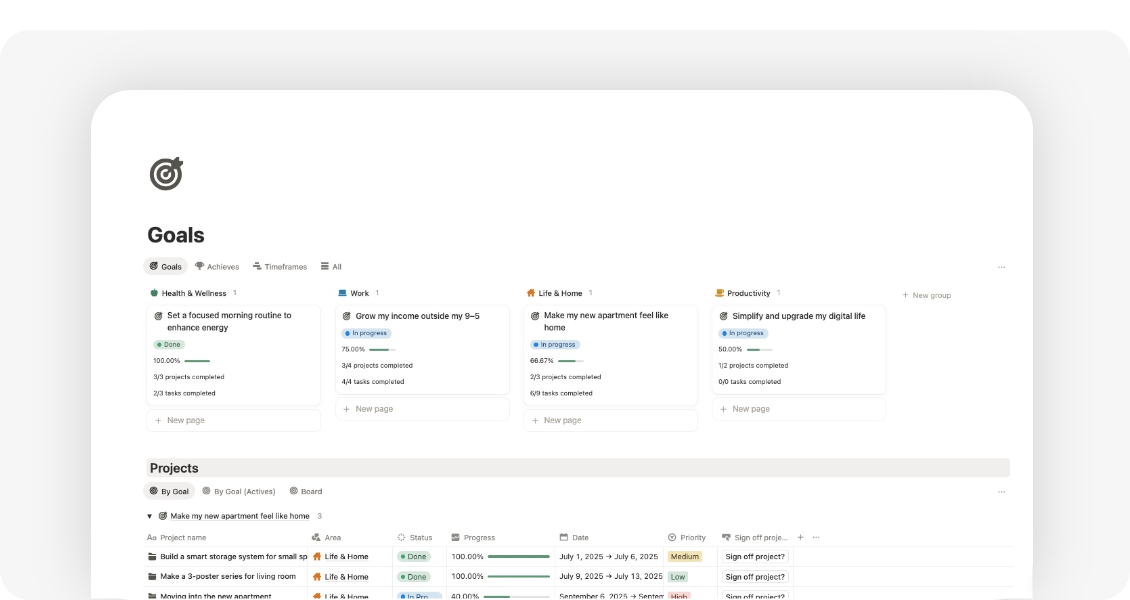
Task: Open the Medium priority dropdown
Action: [x=688, y=556]
